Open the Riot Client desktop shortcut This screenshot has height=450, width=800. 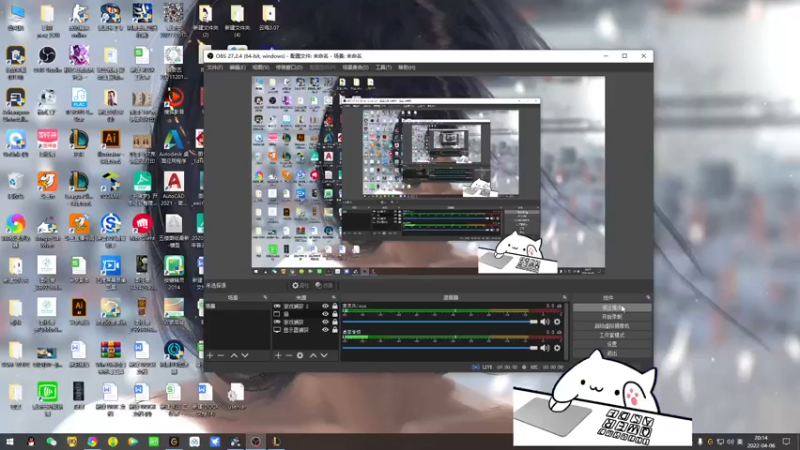point(142,228)
